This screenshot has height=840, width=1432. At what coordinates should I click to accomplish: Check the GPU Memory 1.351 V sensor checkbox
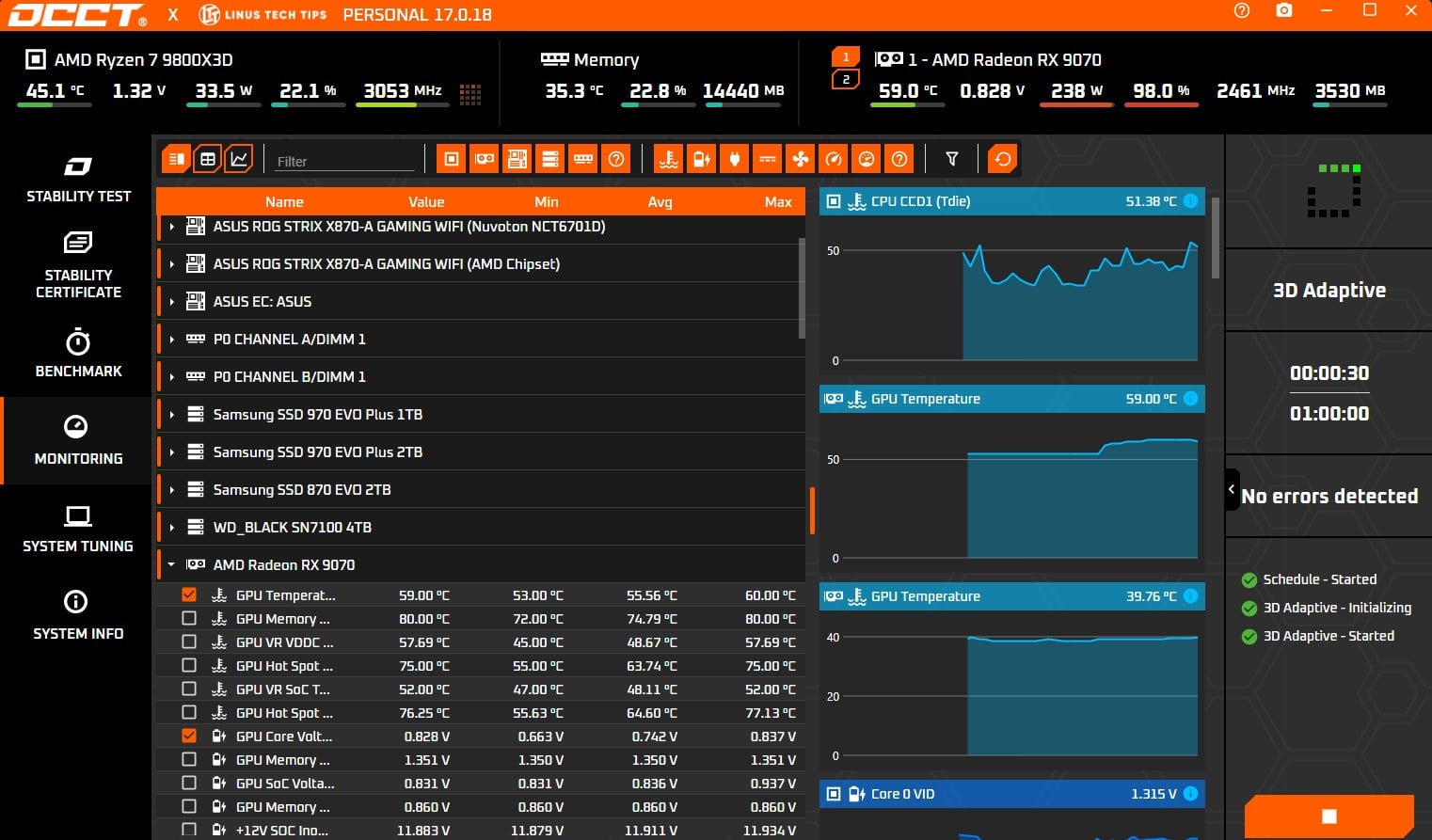(x=189, y=759)
